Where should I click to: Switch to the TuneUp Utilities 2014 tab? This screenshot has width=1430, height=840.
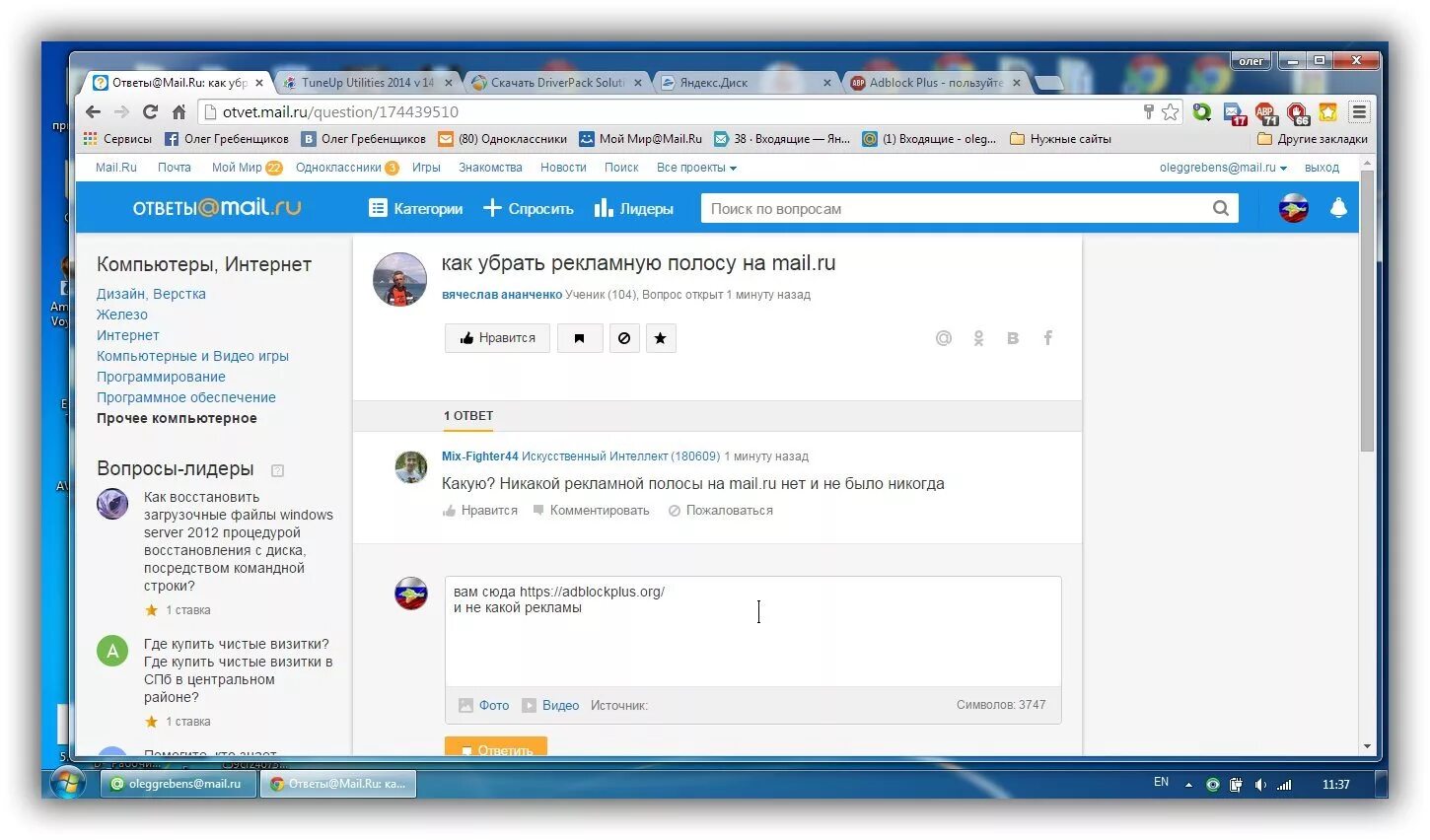367,83
